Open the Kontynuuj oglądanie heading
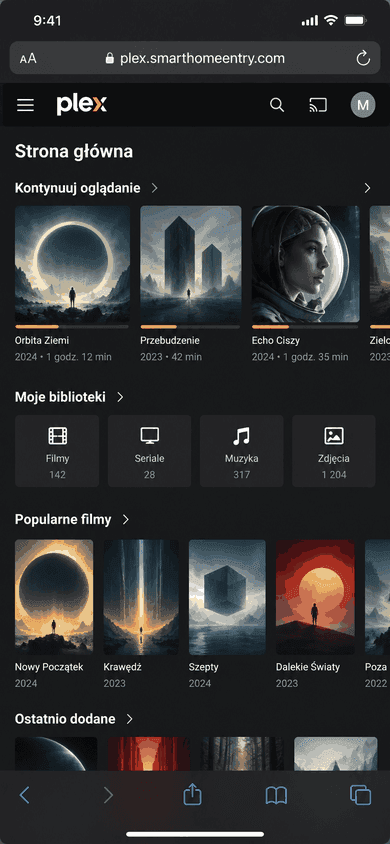This screenshot has width=390, height=844. click(77, 188)
